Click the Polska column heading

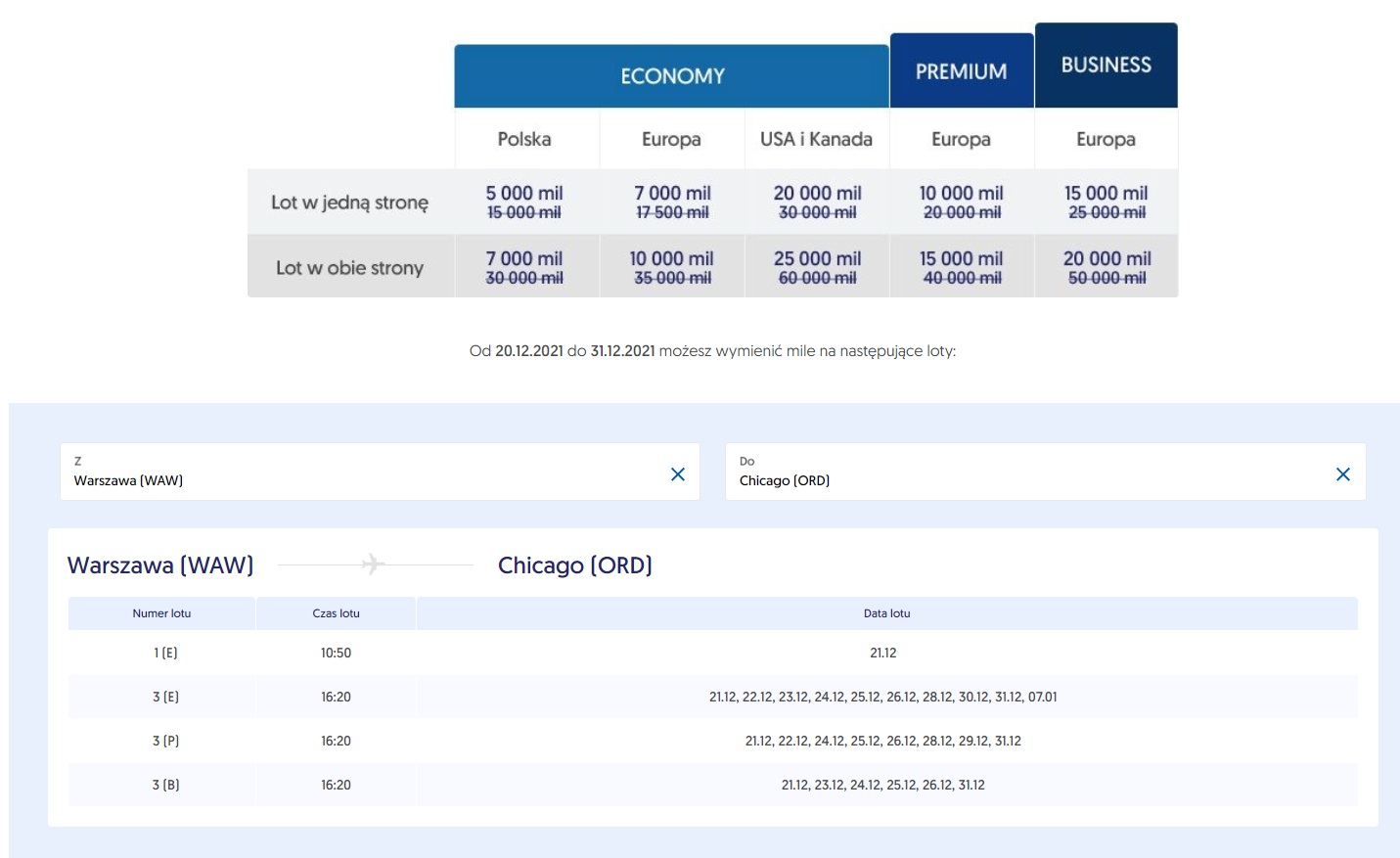pos(524,139)
